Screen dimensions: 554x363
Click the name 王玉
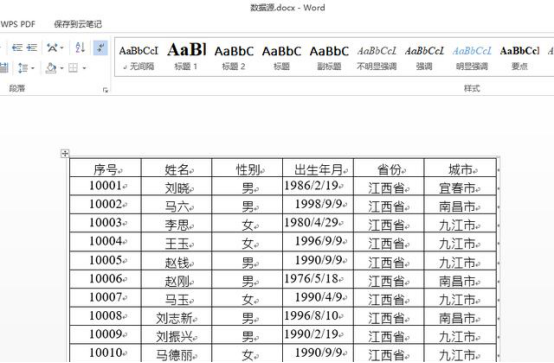177,244
